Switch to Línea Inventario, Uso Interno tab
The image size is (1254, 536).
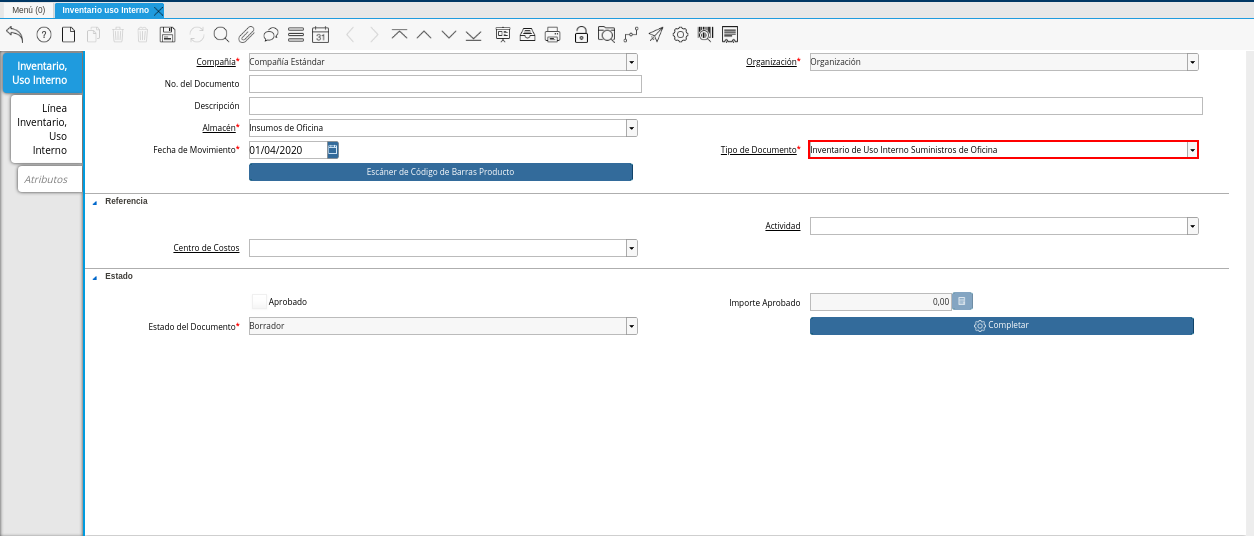click(47, 129)
